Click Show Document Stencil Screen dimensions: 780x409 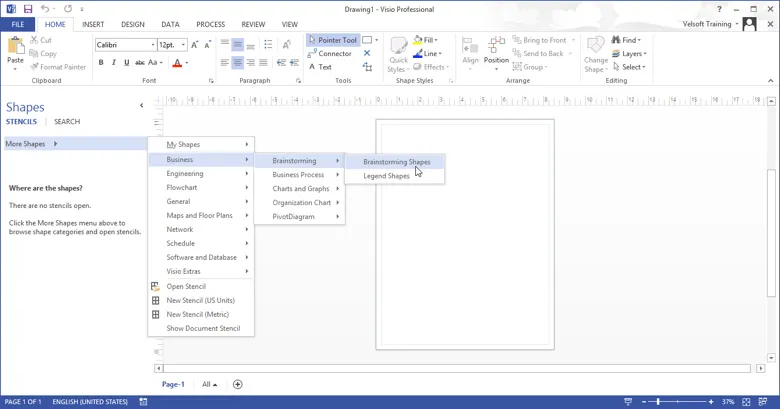pyautogui.click(x=201, y=328)
